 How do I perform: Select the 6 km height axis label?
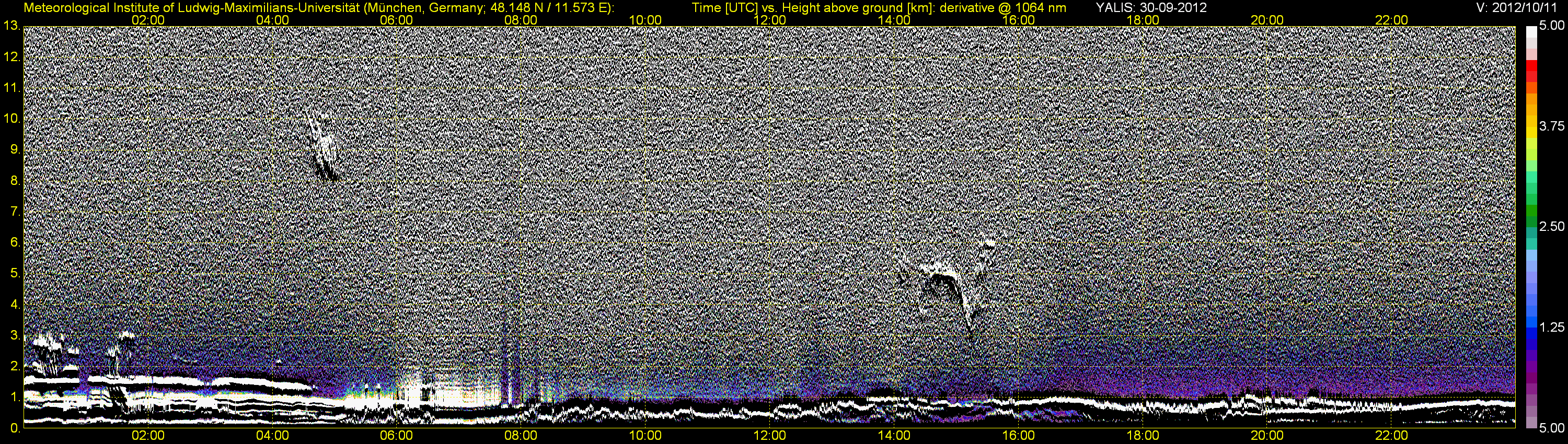tap(15, 243)
